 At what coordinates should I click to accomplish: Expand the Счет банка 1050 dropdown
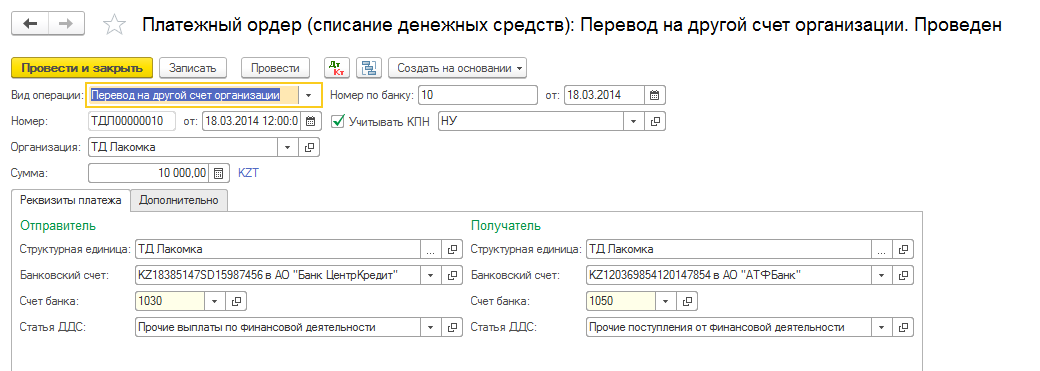coord(666,301)
